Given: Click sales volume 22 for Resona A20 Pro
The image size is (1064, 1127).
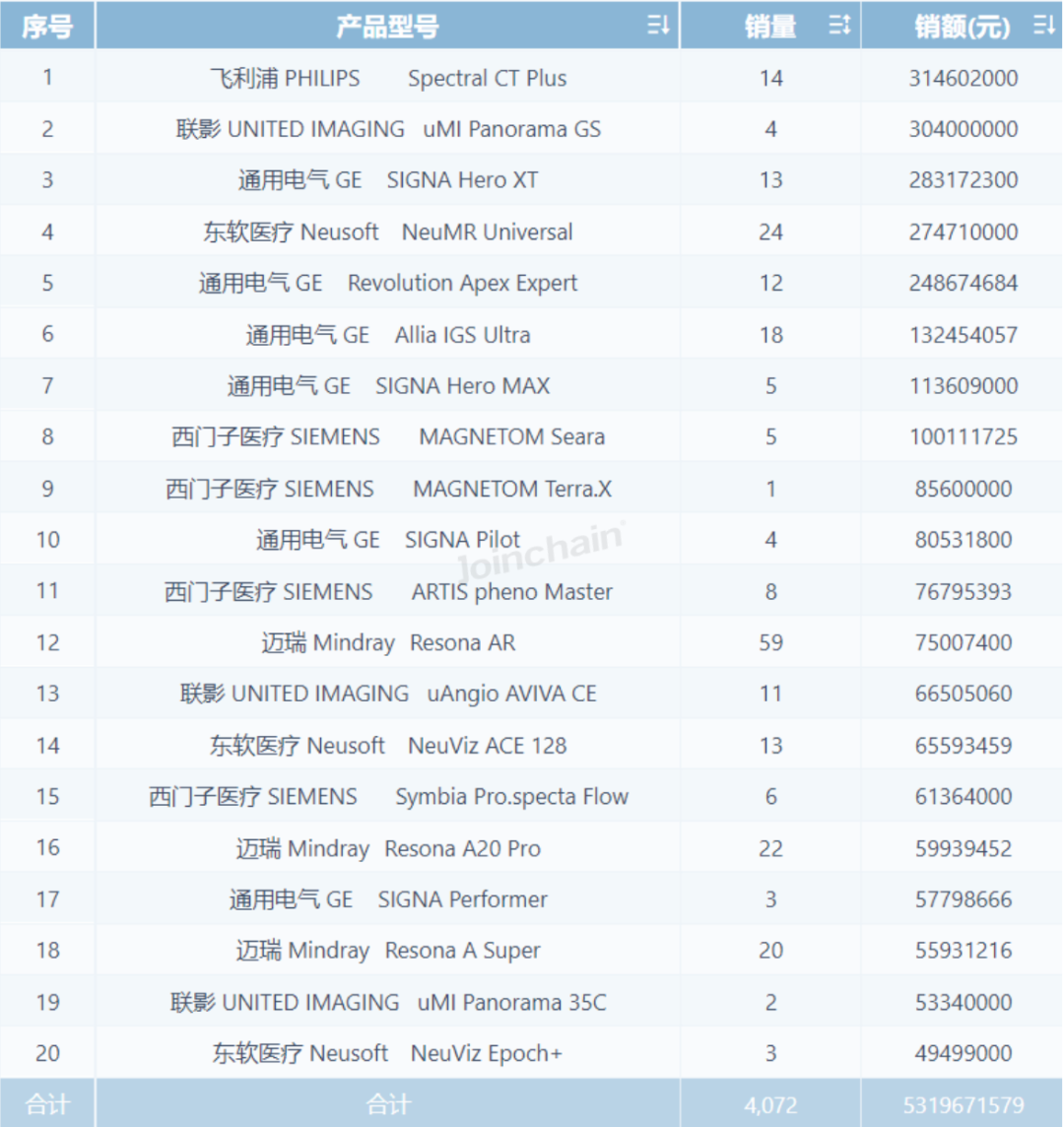Looking at the screenshot, I should click(770, 847).
